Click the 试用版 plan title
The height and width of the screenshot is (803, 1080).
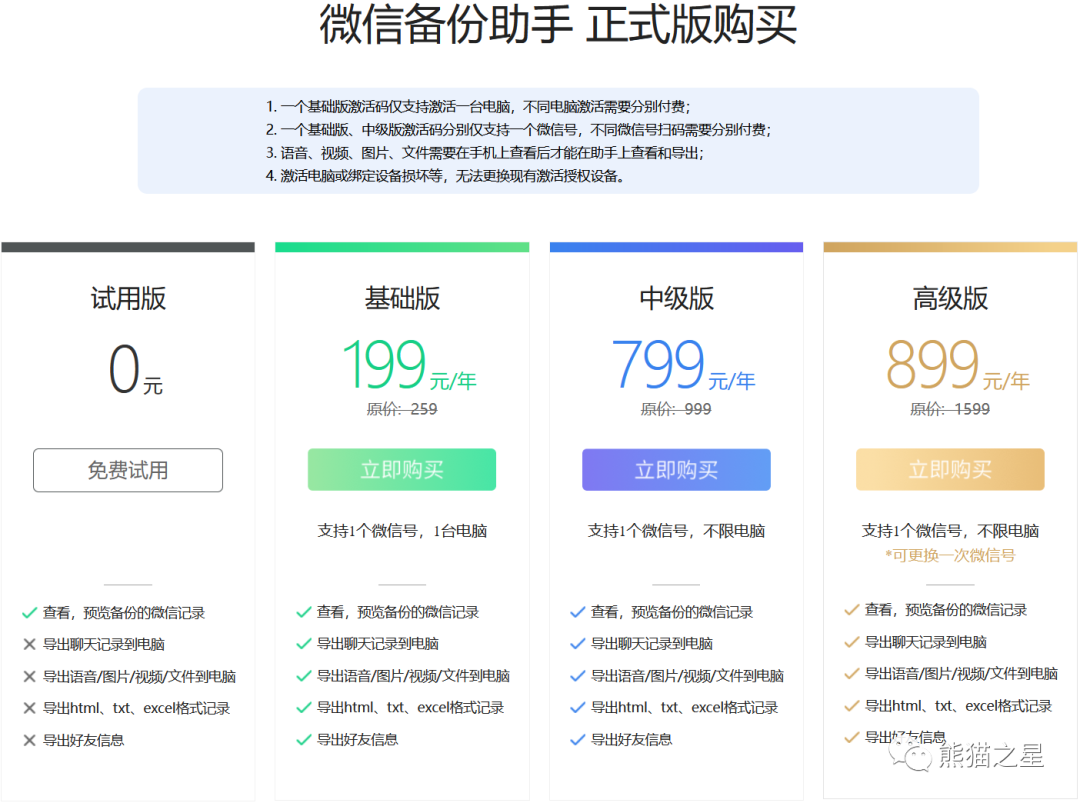[x=128, y=299]
